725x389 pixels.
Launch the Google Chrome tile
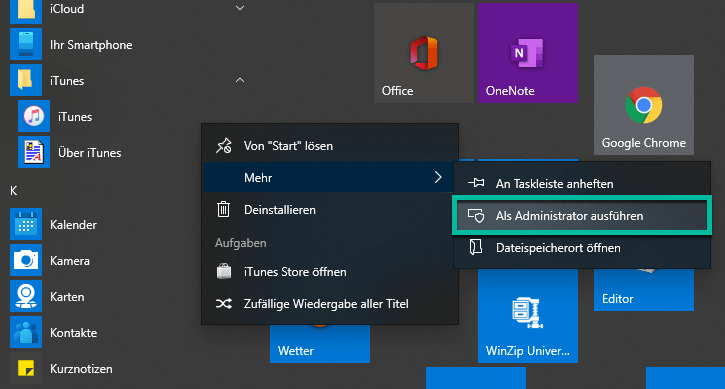tap(644, 105)
